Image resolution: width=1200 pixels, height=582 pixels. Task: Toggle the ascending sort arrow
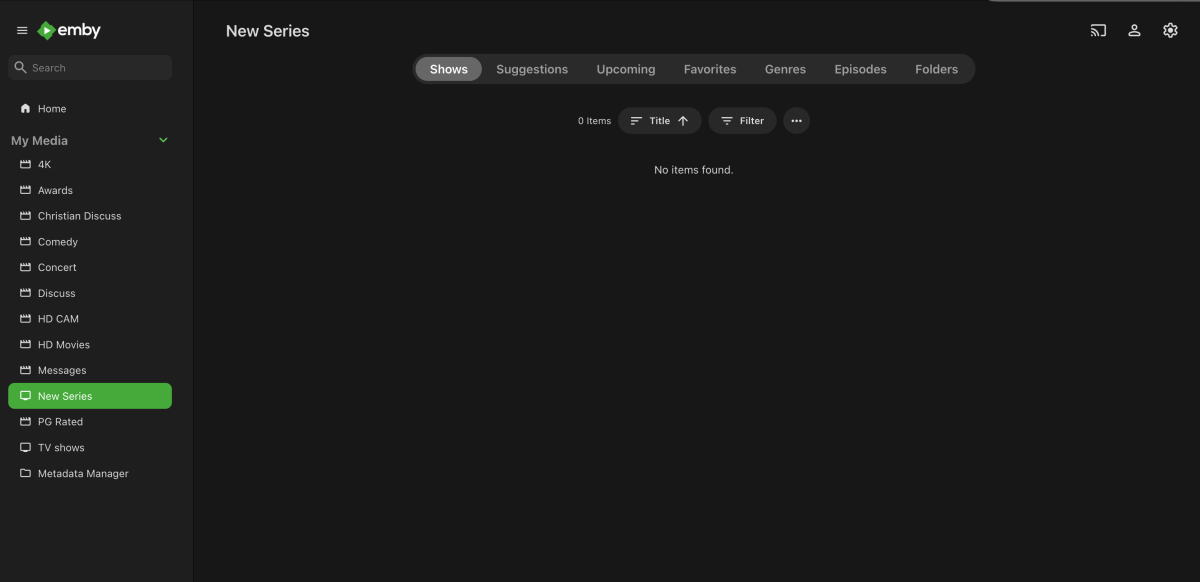tap(684, 120)
